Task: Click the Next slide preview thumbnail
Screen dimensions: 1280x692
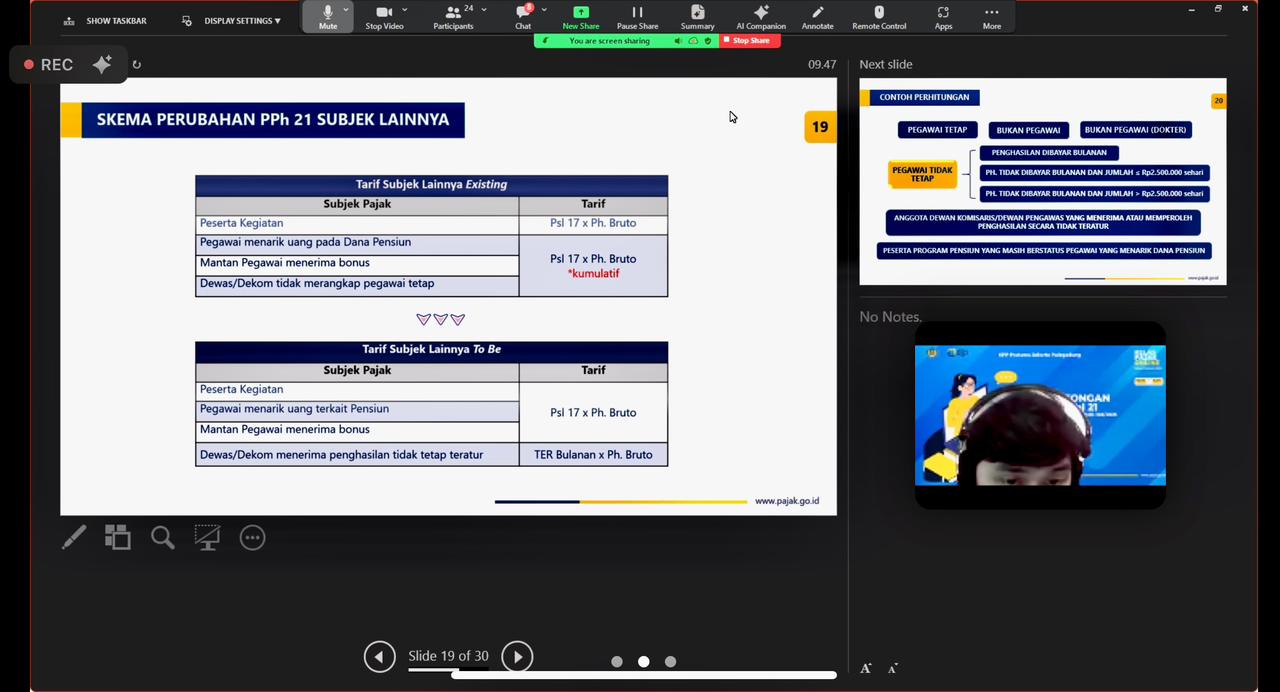Action: 1042,182
